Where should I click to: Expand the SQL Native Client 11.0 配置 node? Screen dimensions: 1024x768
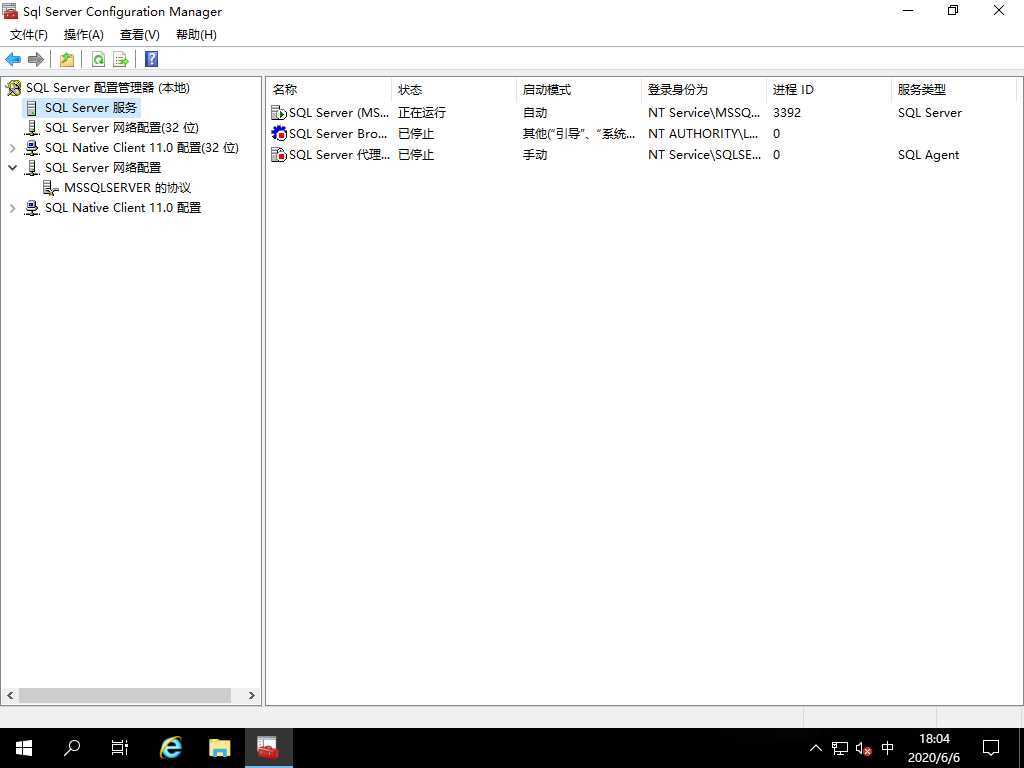[x=12, y=208]
